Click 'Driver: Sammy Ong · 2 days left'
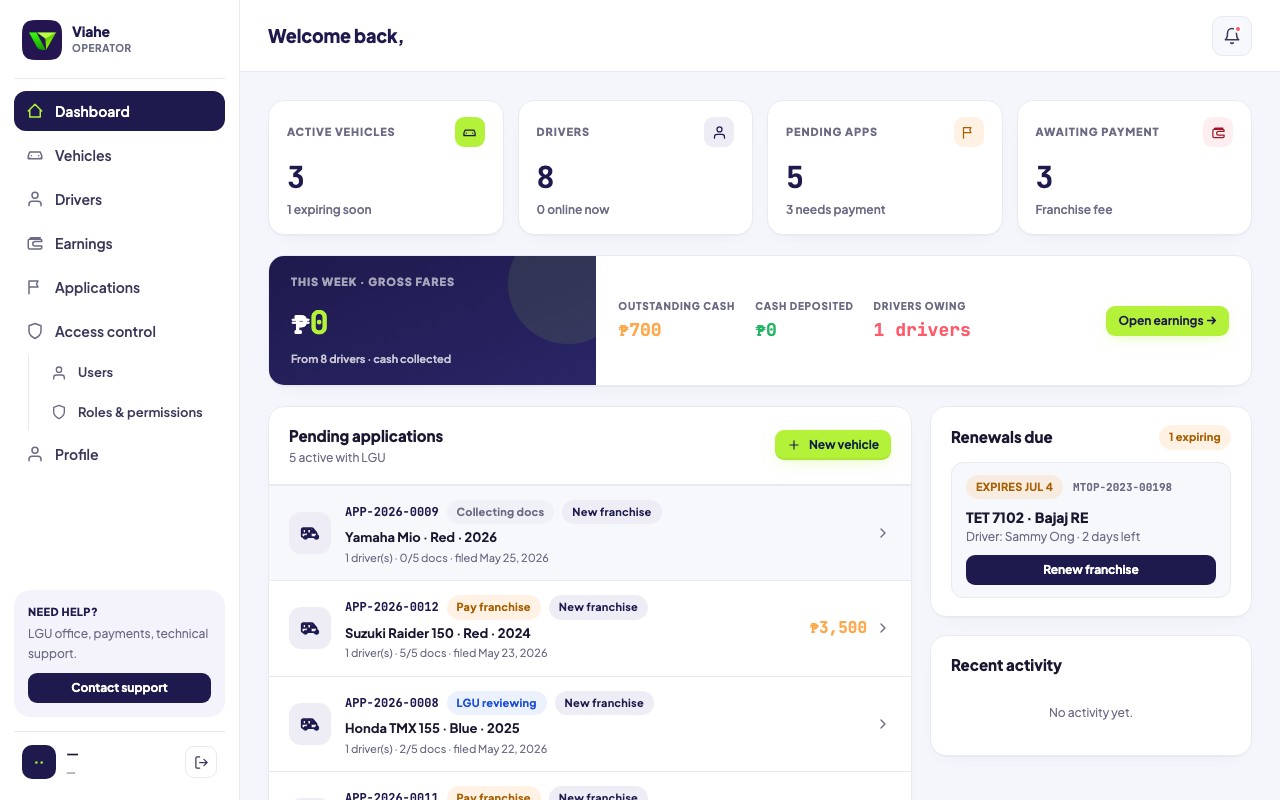Image resolution: width=1280 pixels, height=800 pixels. pos(1053,537)
